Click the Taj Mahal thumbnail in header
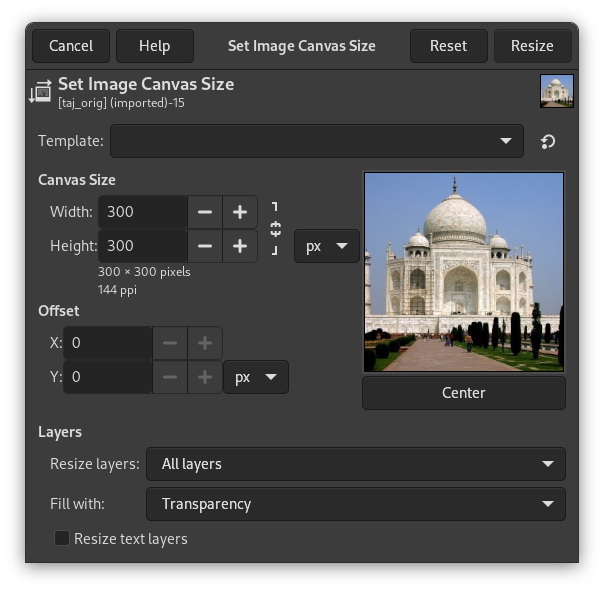 tap(556, 92)
